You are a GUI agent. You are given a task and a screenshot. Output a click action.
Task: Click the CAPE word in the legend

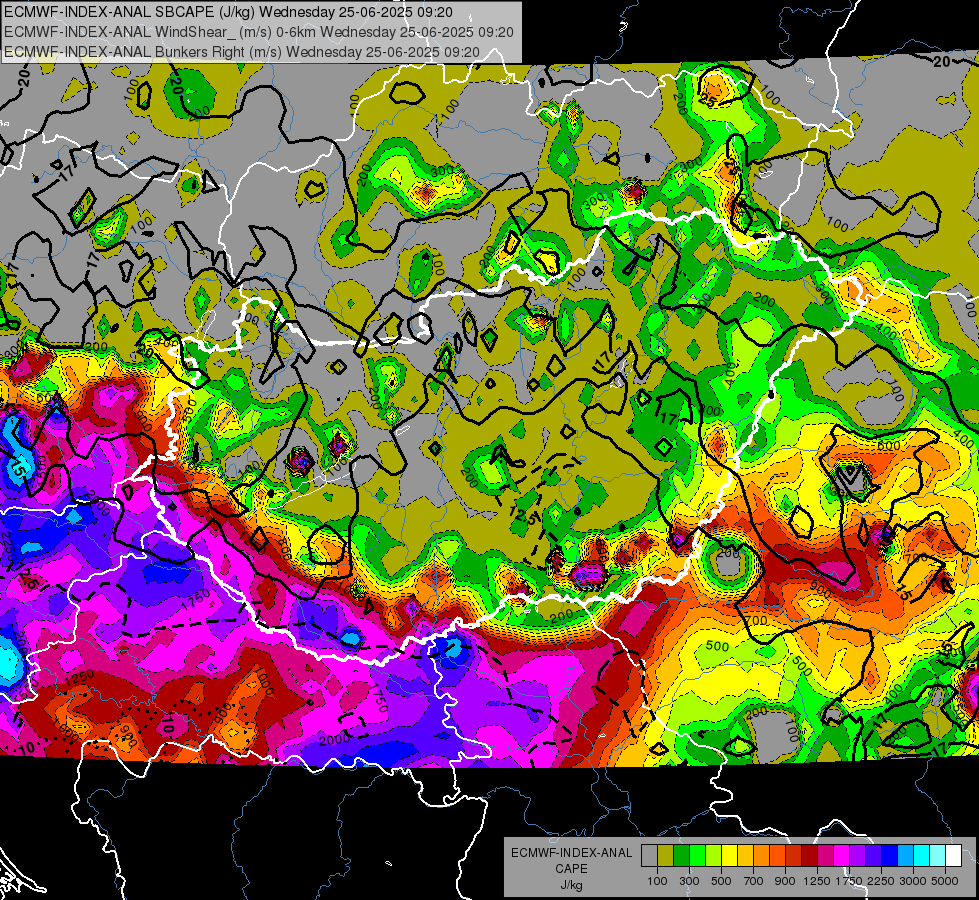pyautogui.click(x=571, y=869)
